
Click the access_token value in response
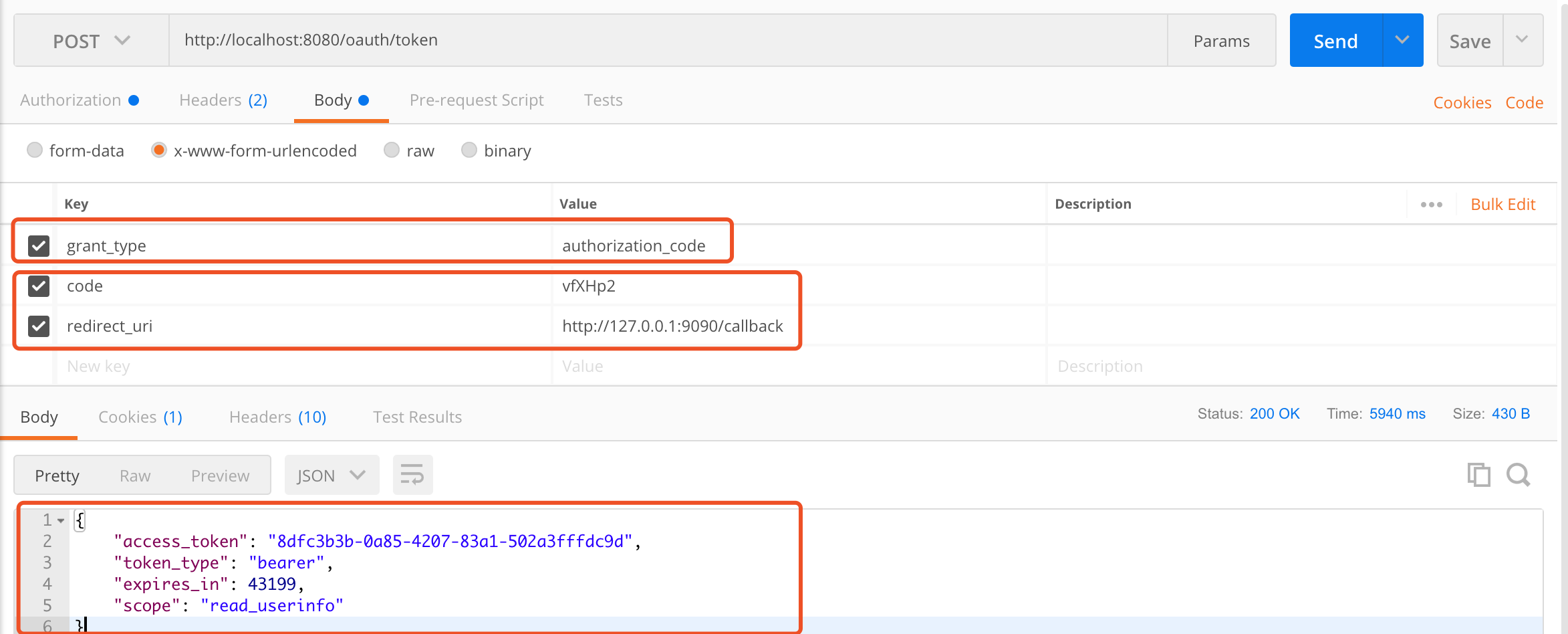450,541
